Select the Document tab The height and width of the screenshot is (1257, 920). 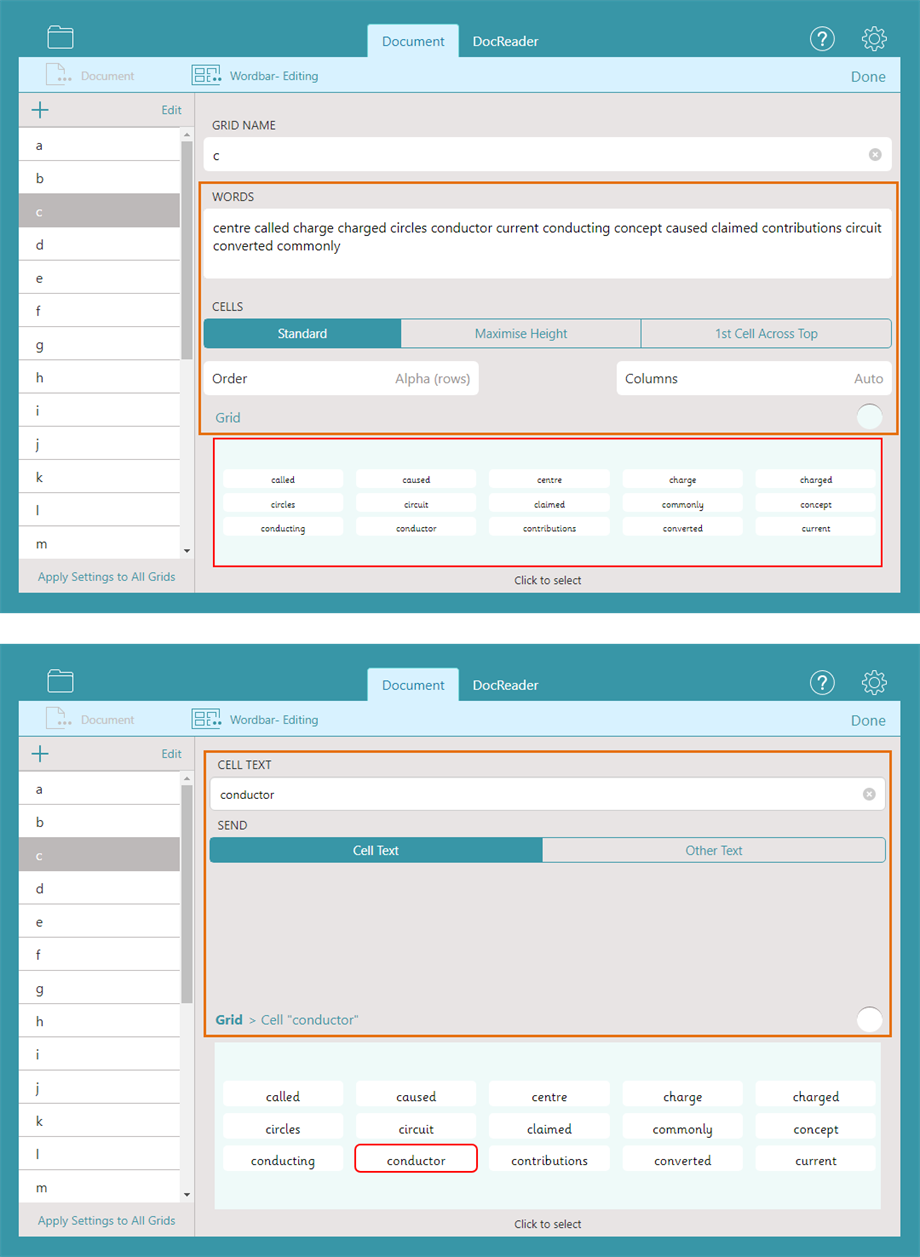click(x=412, y=41)
